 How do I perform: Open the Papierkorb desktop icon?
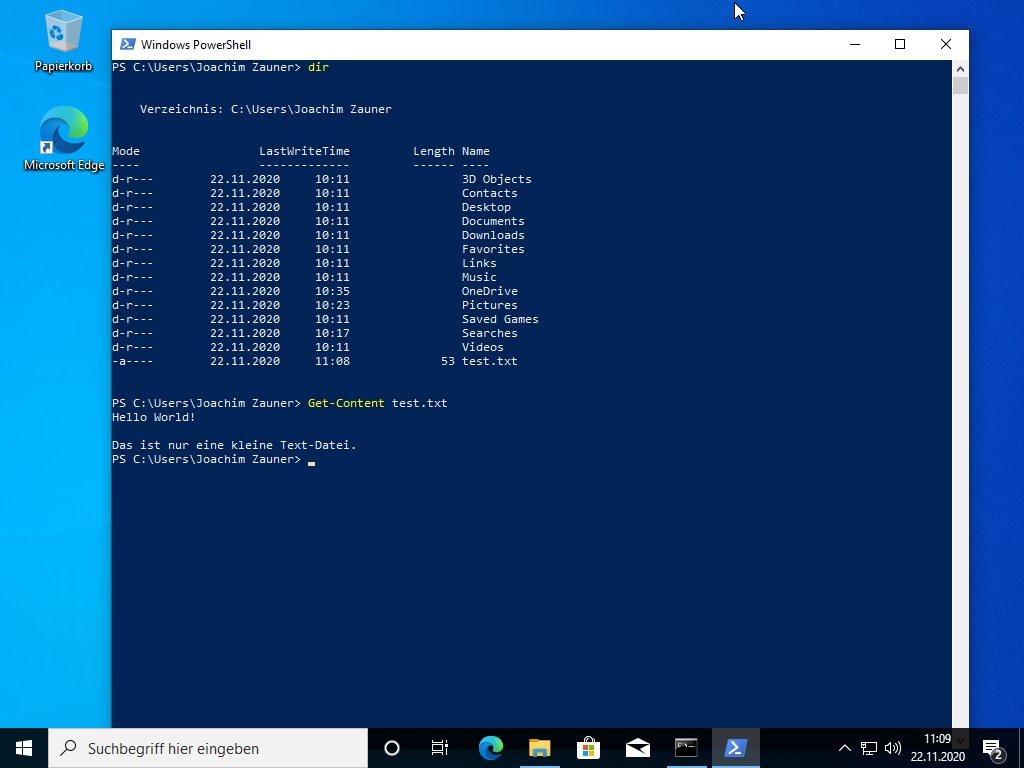tap(63, 40)
